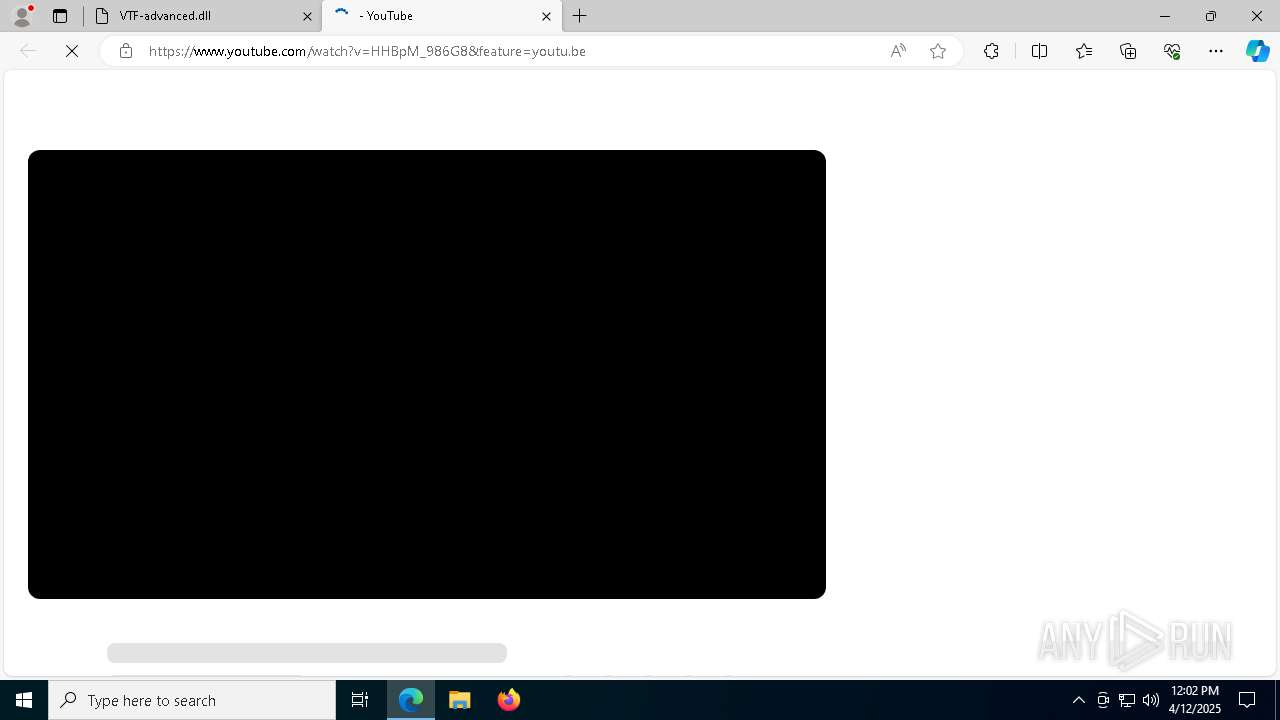Open the notification center
This screenshot has height=720, width=1280.
1248,700
